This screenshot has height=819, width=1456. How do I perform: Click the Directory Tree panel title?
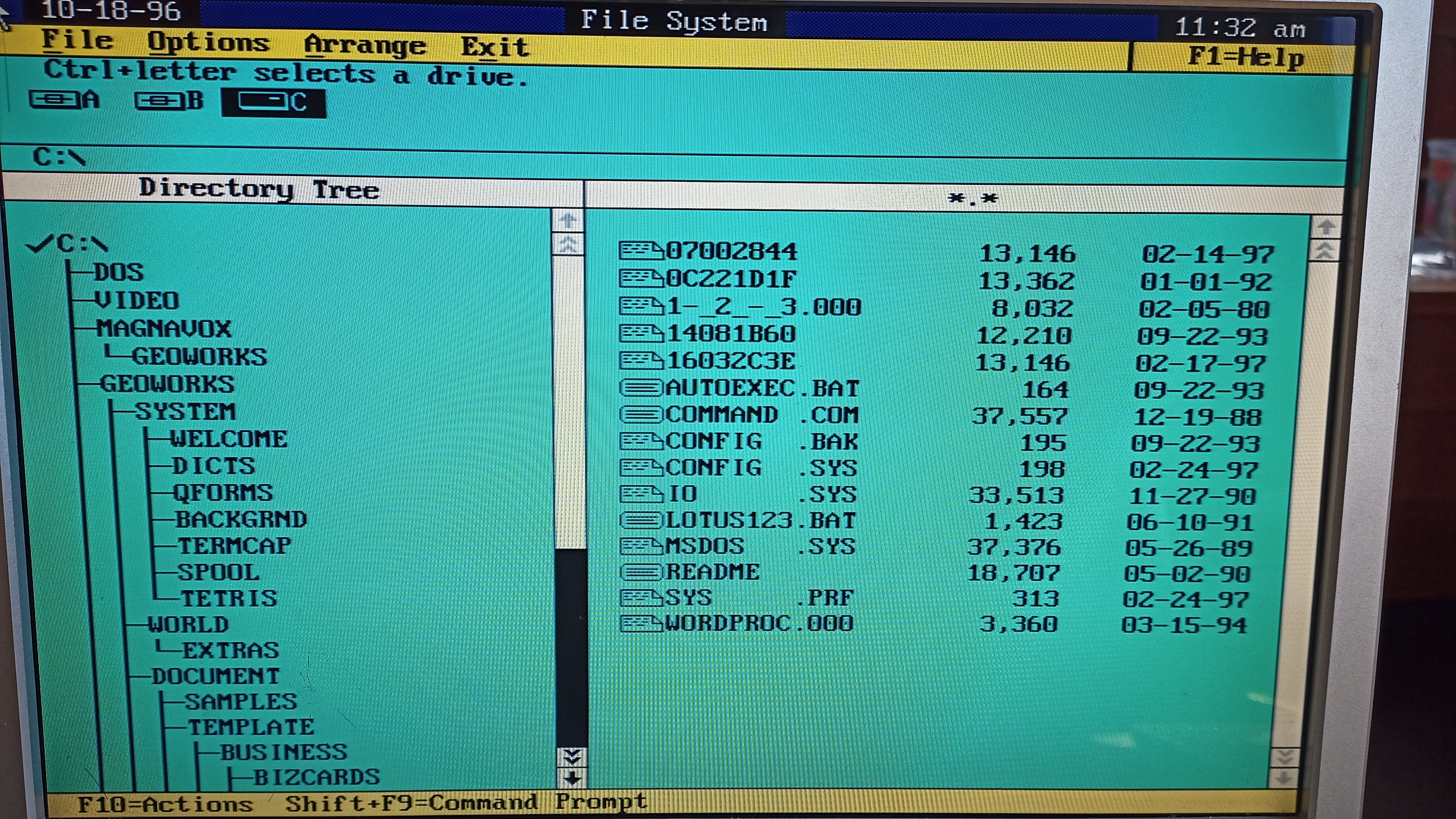point(259,188)
